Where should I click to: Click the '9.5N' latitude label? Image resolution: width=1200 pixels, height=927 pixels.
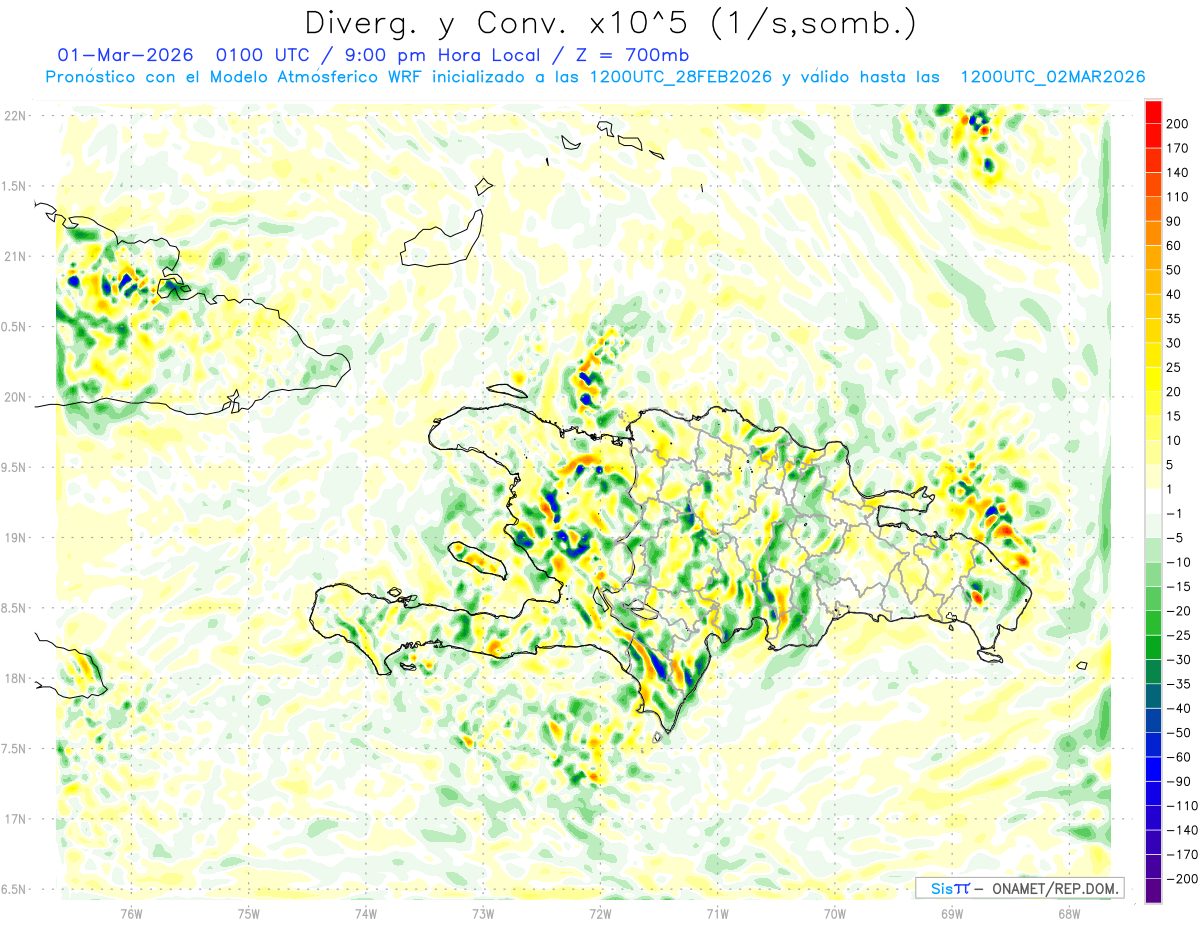click(14, 467)
